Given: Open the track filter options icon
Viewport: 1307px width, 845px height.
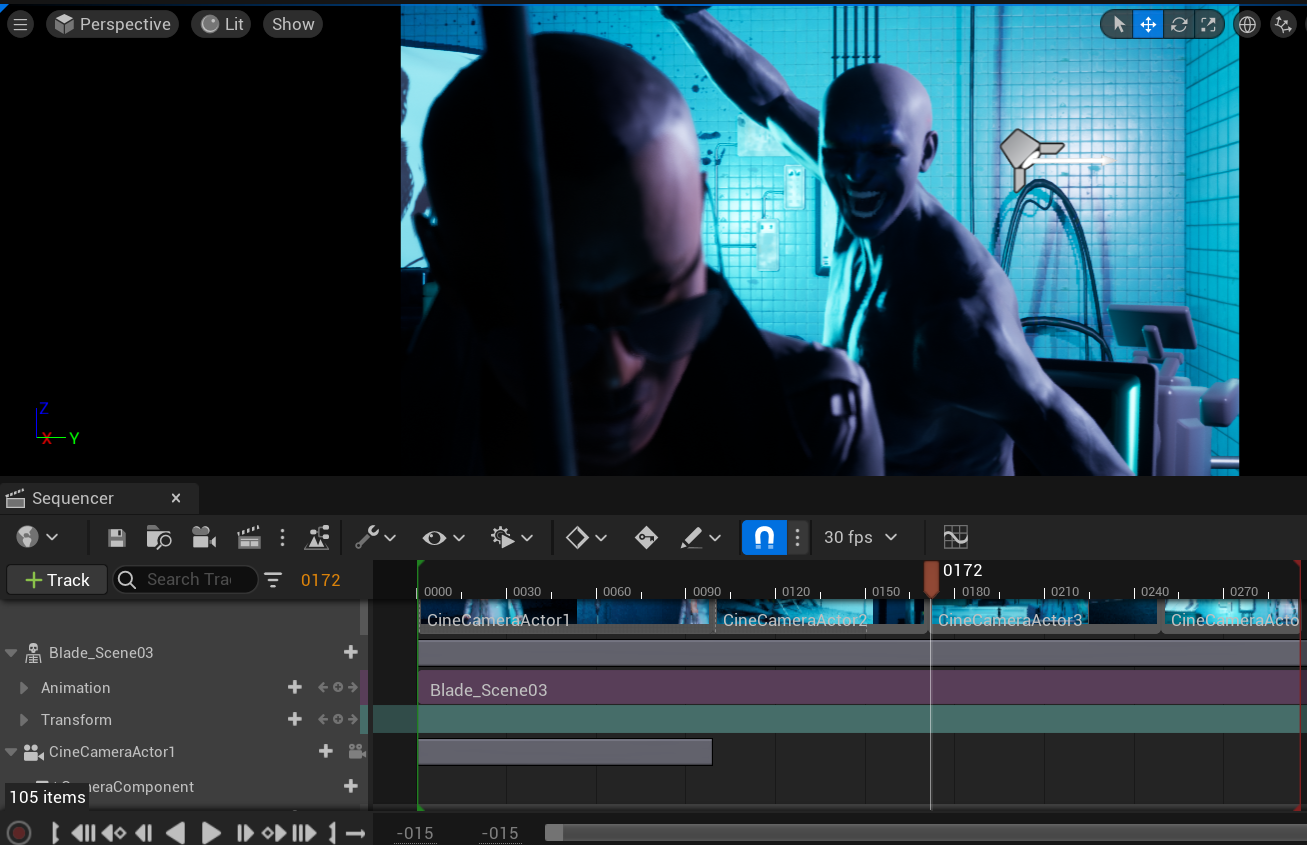Looking at the screenshot, I should (x=273, y=580).
